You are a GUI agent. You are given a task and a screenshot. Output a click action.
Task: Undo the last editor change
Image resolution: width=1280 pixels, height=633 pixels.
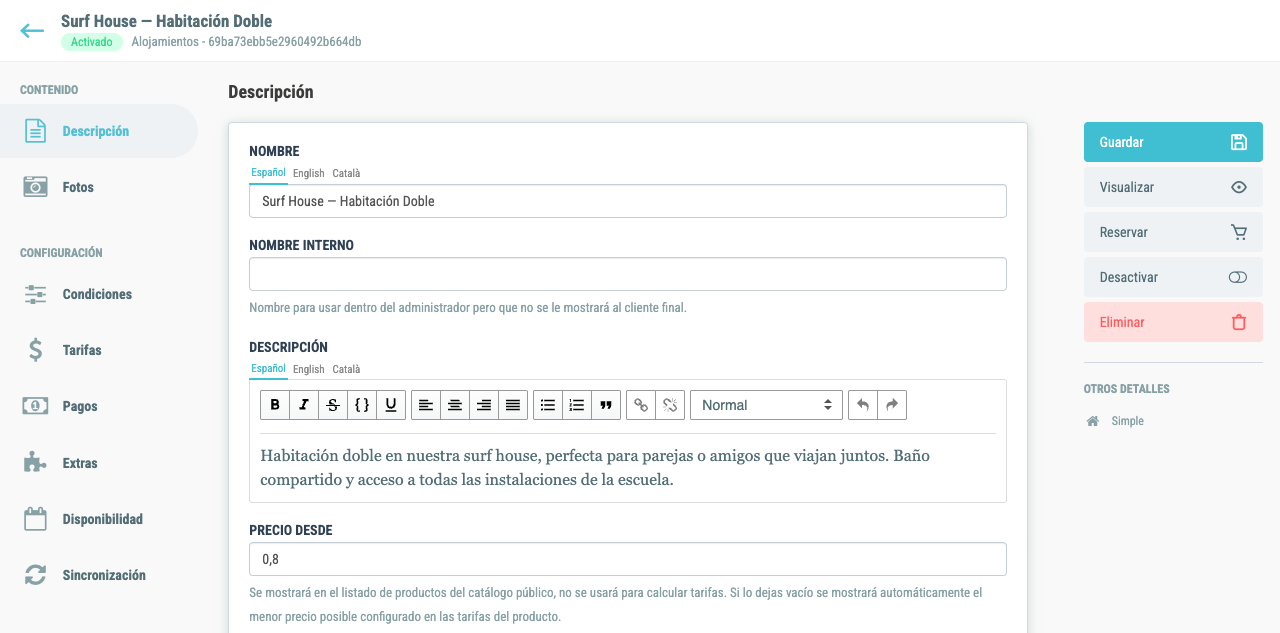pos(863,405)
